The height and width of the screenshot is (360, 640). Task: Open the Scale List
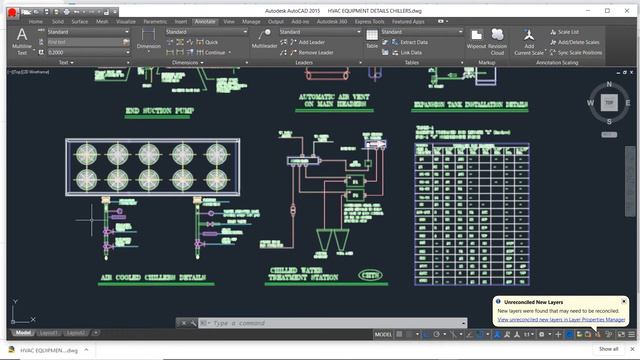tap(564, 32)
